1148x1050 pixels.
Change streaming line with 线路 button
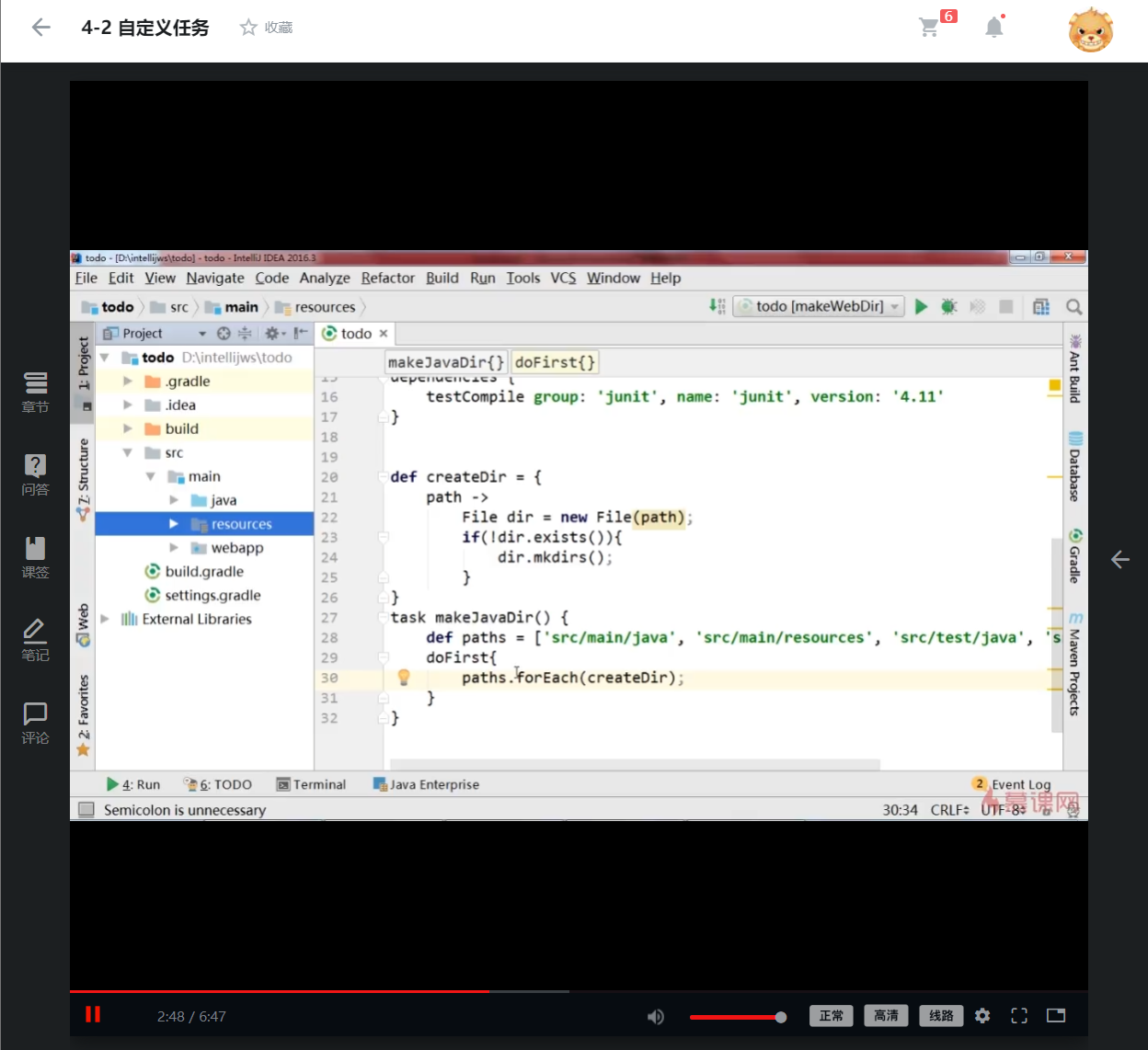[942, 1016]
